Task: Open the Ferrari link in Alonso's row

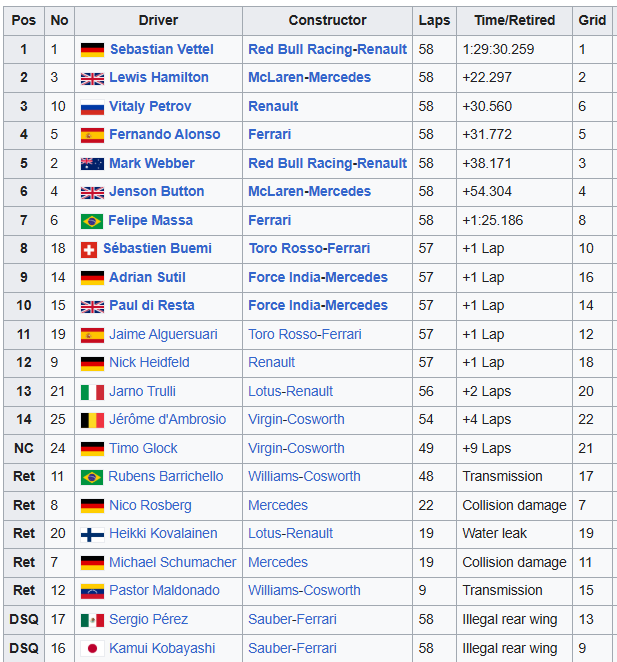Action: pyautogui.click(x=269, y=134)
